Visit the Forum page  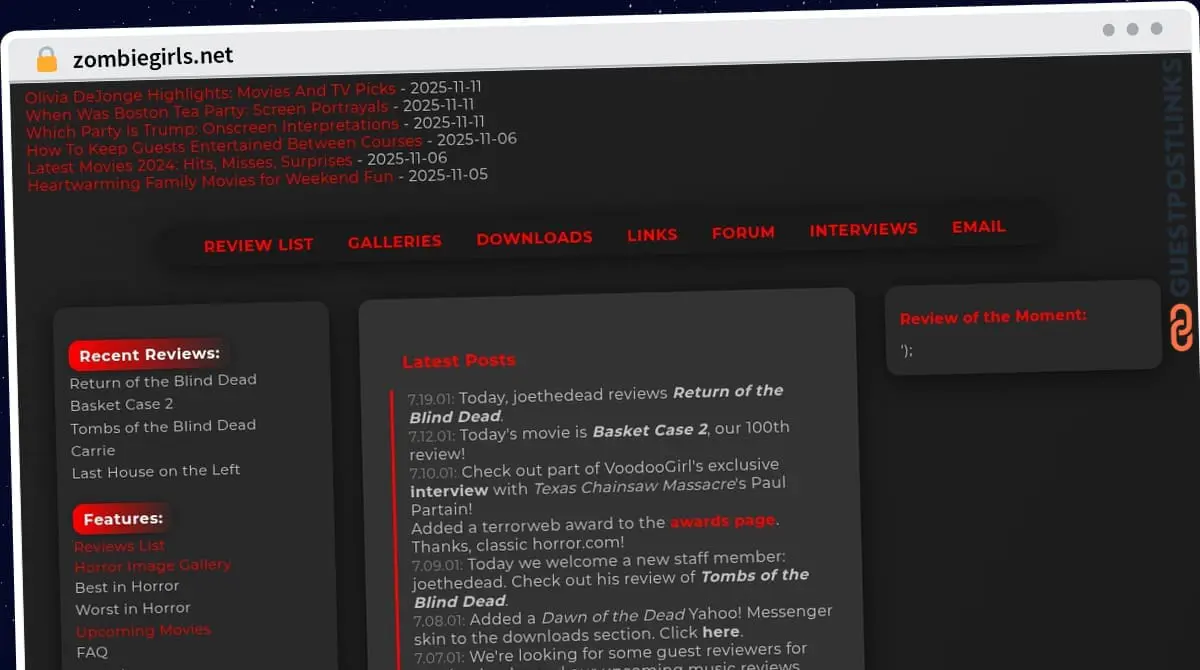click(743, 232)
